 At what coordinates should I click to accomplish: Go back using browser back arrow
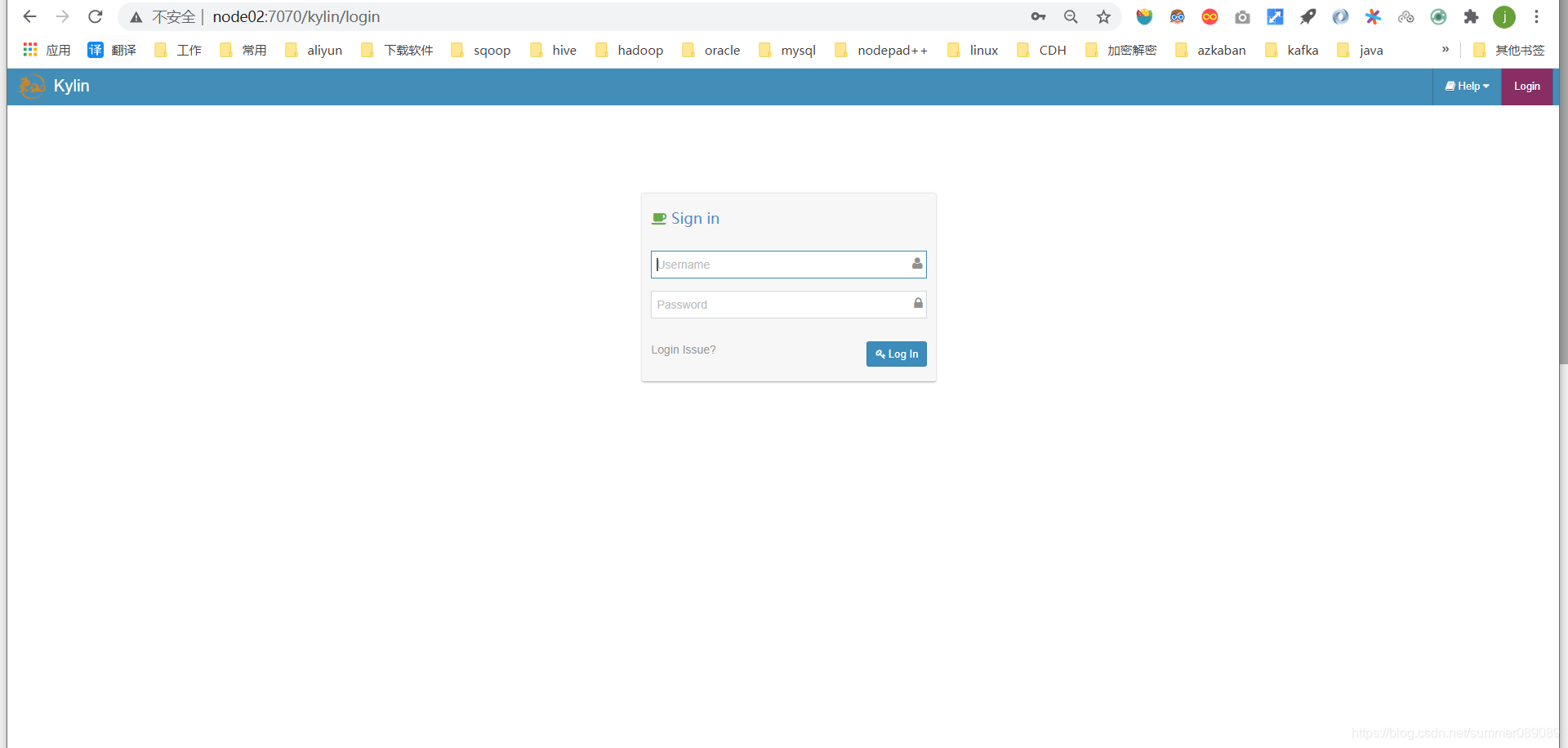coord(30,16)
